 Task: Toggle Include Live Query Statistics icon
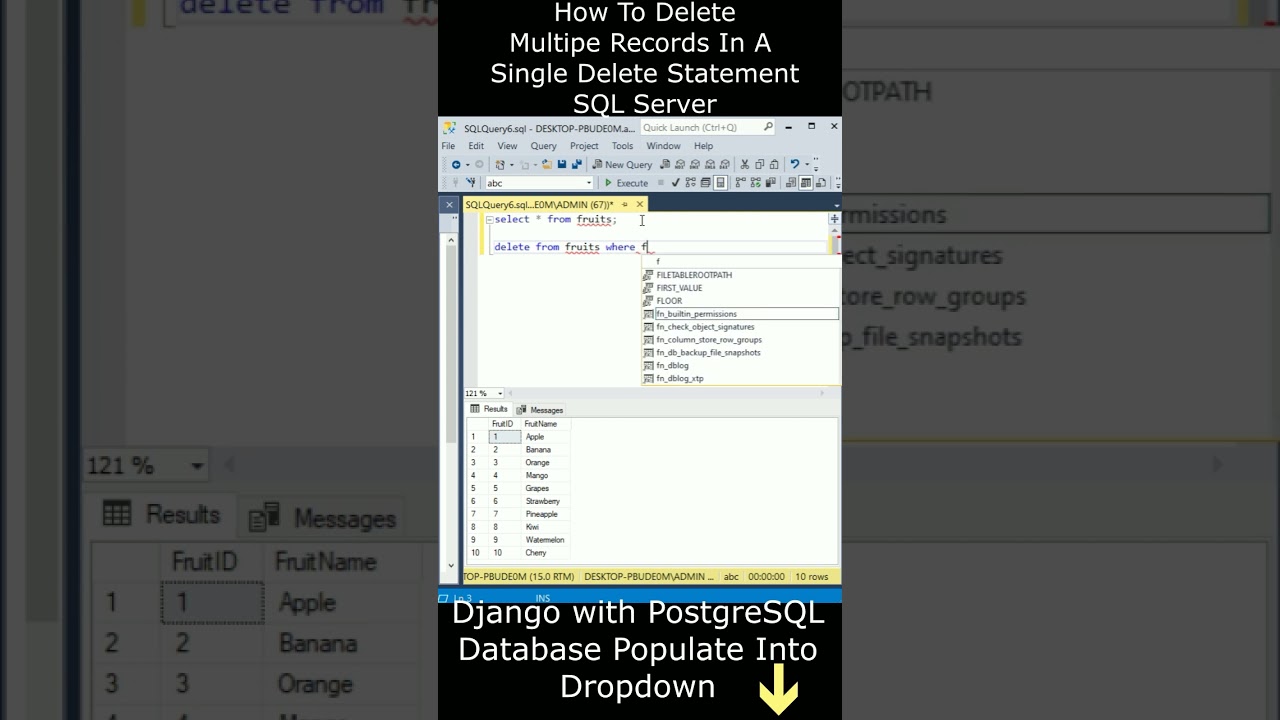756,183
